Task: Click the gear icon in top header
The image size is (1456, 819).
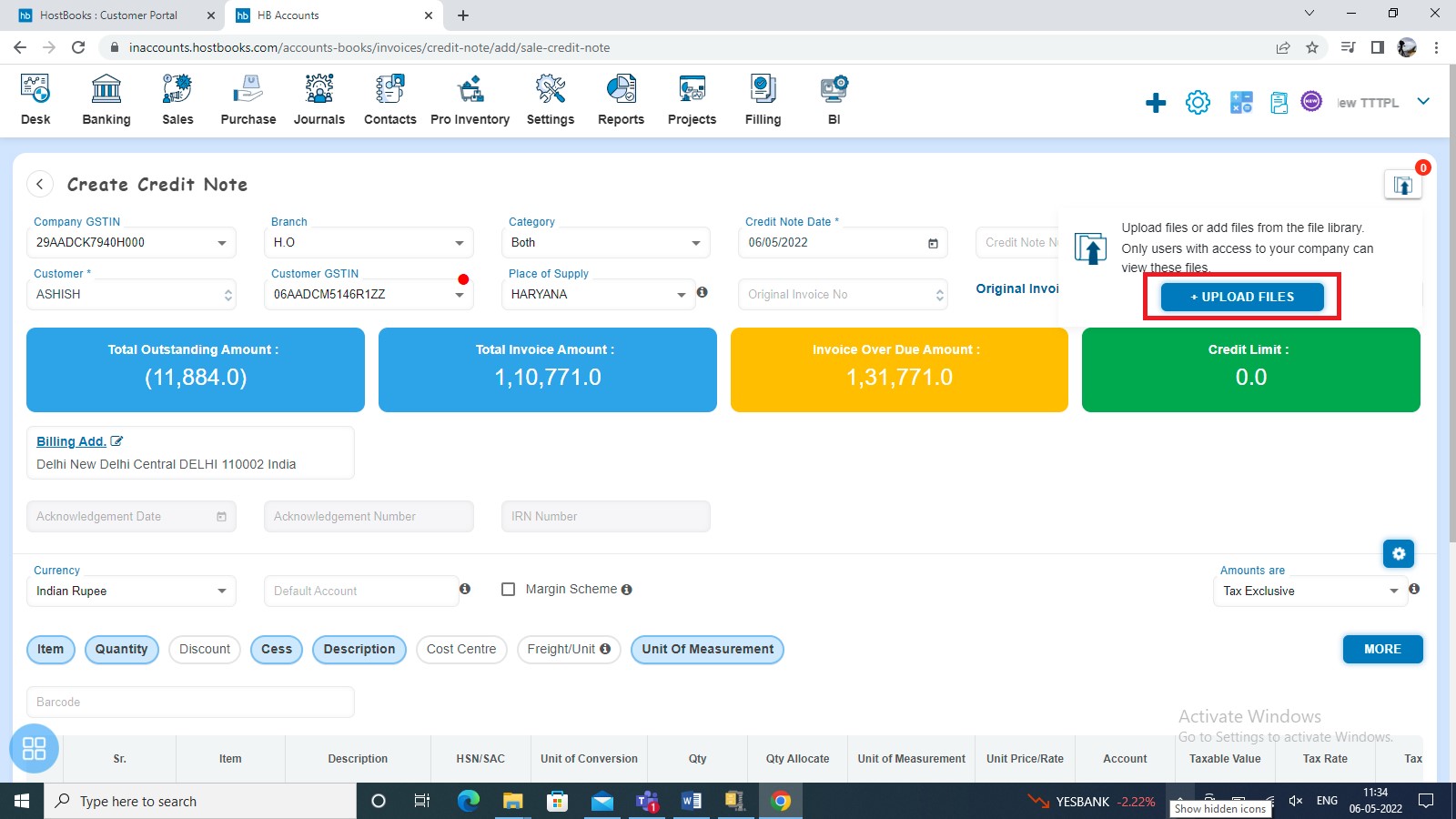Action: pos(1198,103)
